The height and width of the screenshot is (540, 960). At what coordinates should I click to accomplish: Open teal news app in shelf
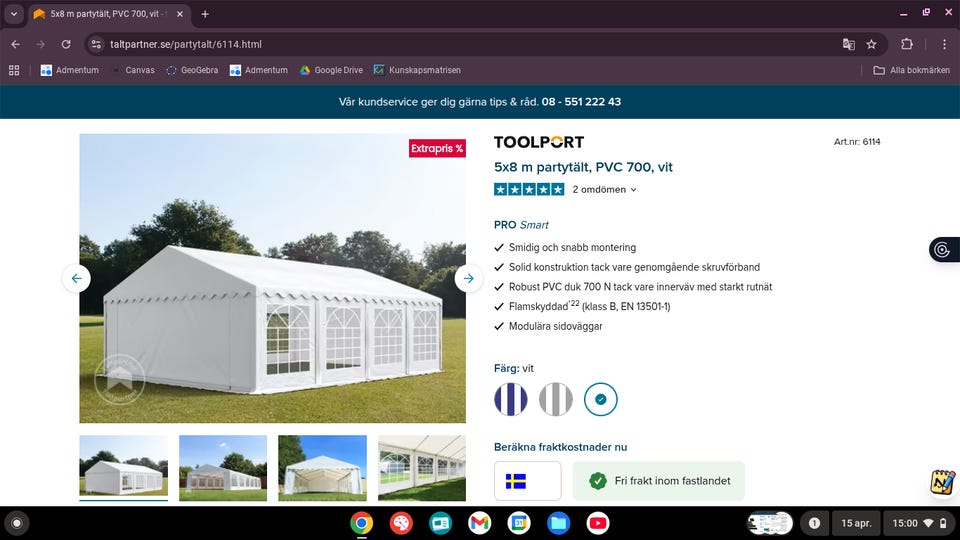(x=440, y=523)
